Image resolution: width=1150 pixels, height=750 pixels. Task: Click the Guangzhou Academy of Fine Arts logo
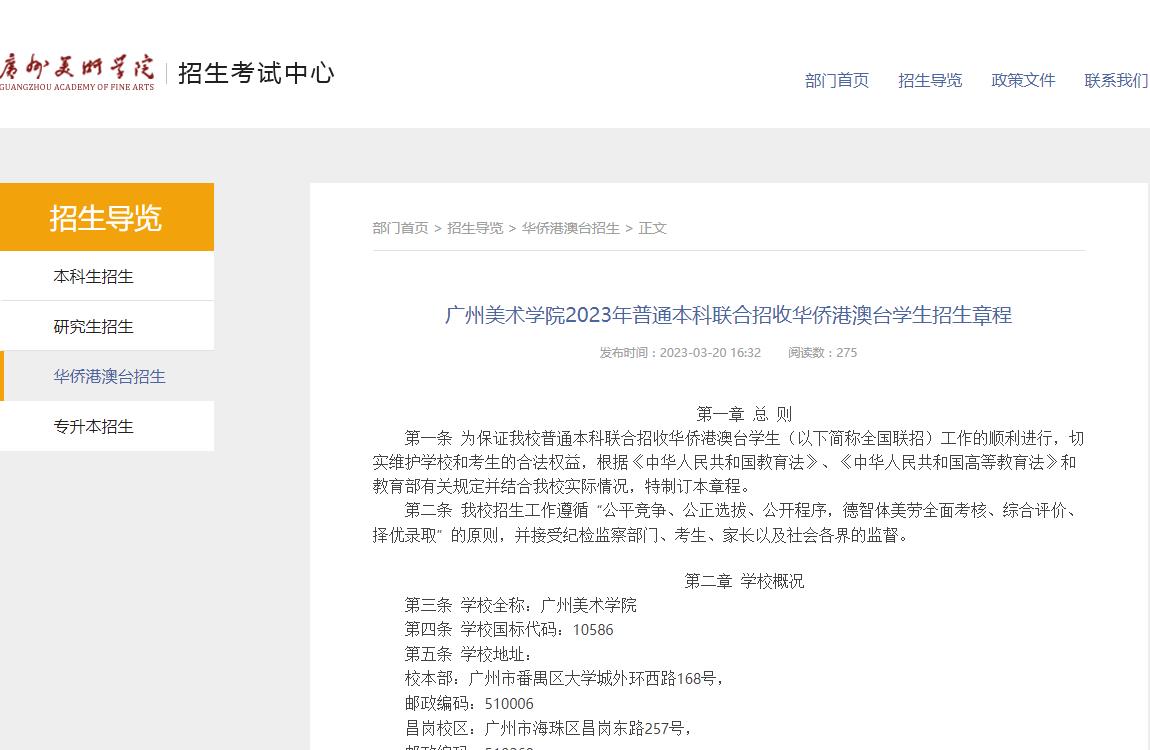click(x=77, y=73)
